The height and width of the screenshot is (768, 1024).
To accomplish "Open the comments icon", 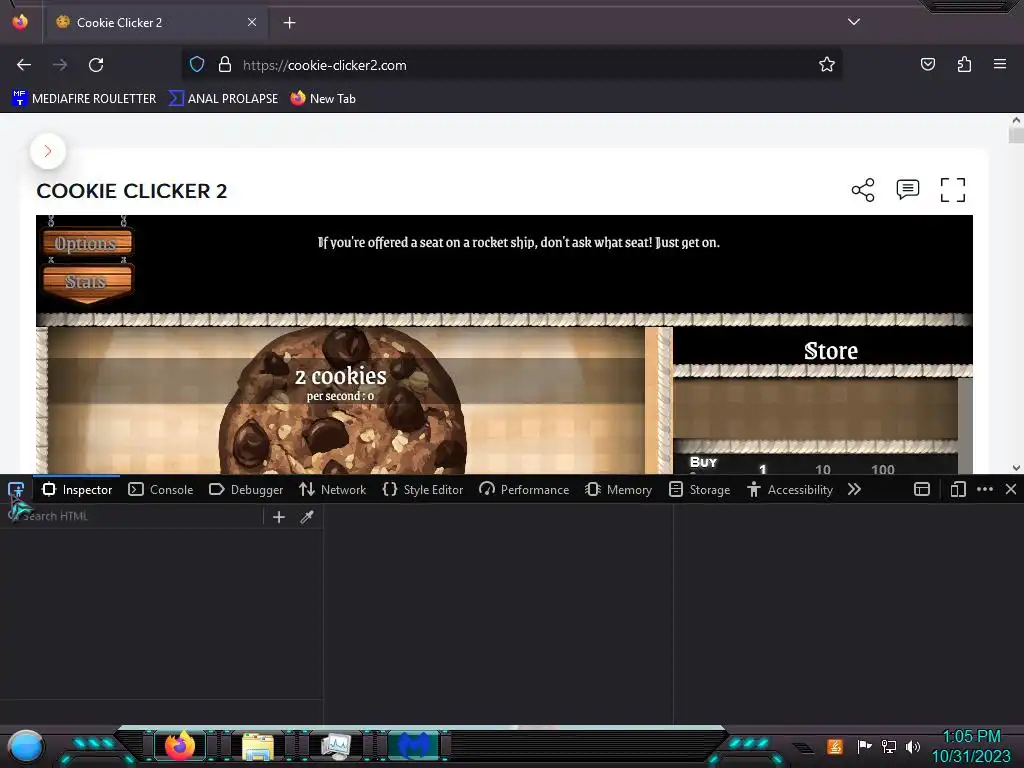I will [x=908, y=189].
